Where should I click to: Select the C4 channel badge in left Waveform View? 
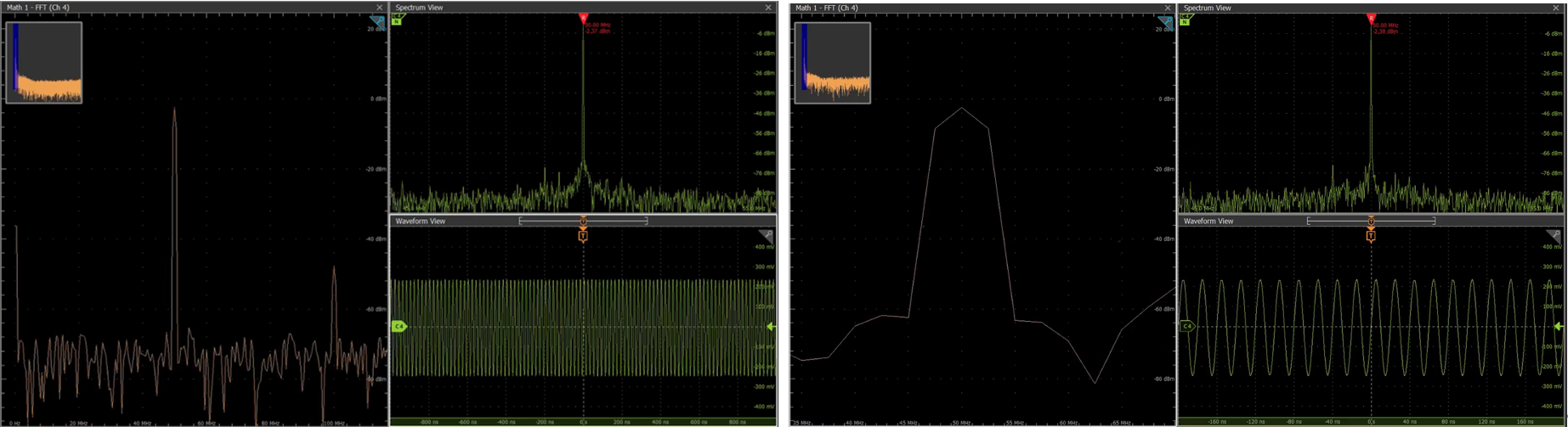click(398, 326)
